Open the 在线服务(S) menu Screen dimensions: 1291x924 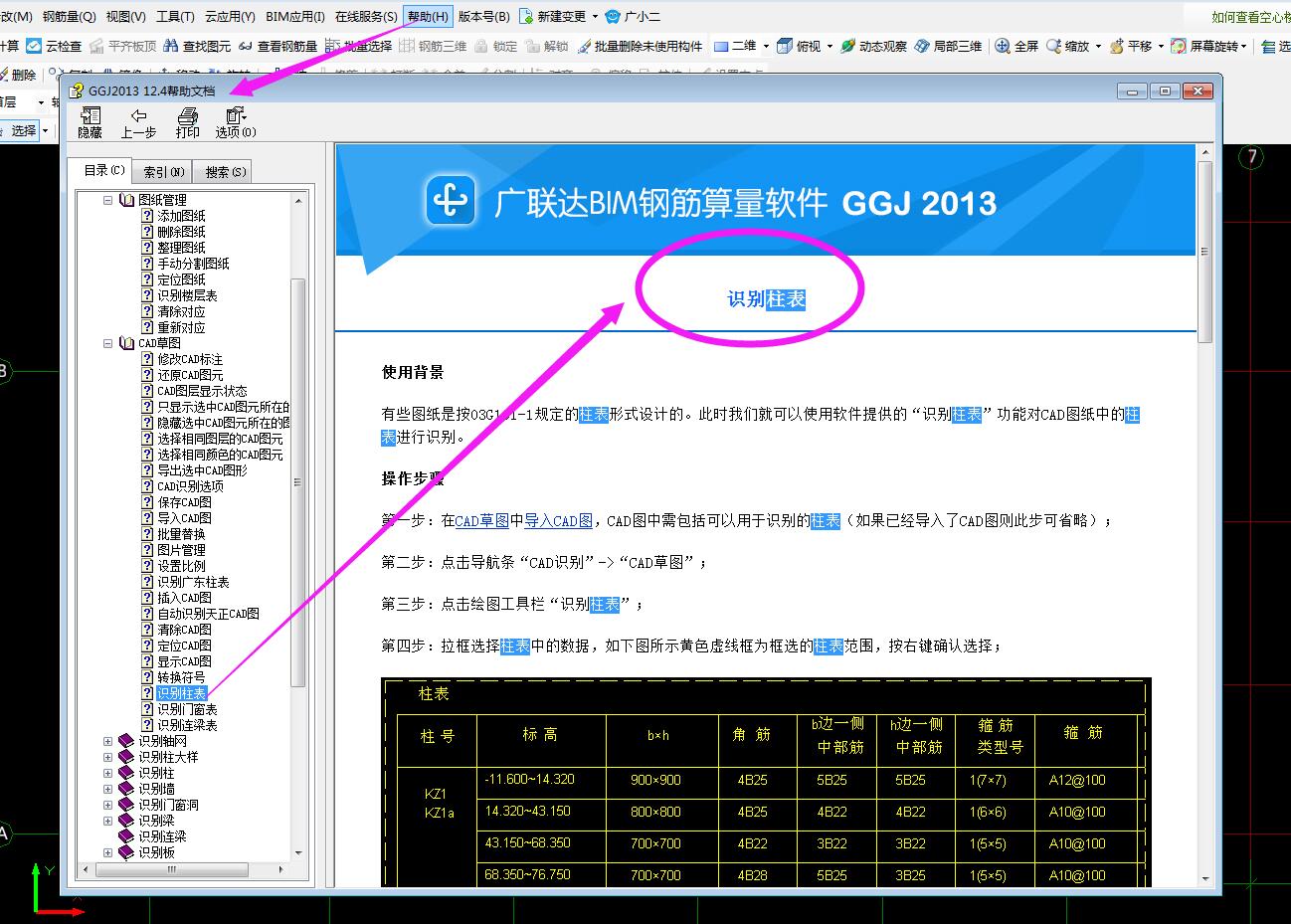click(366, 17)
